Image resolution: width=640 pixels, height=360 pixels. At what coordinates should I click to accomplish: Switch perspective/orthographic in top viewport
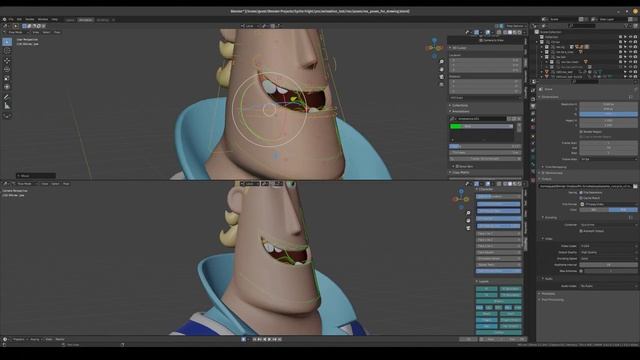click(x=441, y=84)
